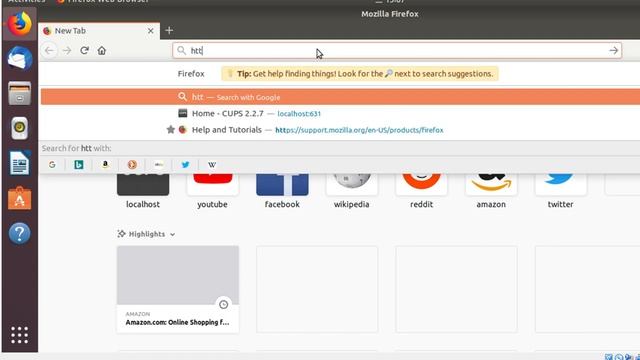Open Files manager from dock
Screen dimensions: 640x360
(x=20, y=93)
